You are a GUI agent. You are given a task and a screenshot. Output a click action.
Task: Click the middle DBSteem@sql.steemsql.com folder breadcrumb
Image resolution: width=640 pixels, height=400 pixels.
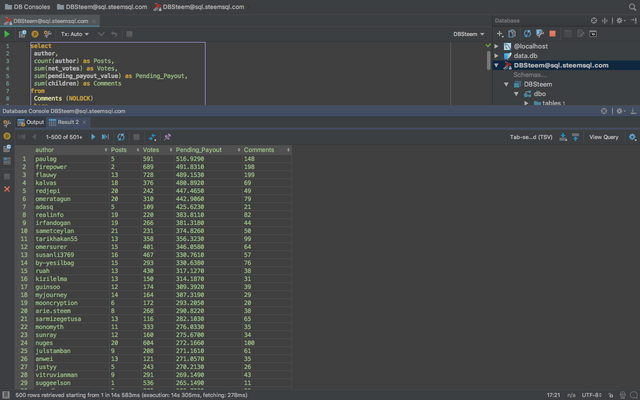tap(102, 7)
